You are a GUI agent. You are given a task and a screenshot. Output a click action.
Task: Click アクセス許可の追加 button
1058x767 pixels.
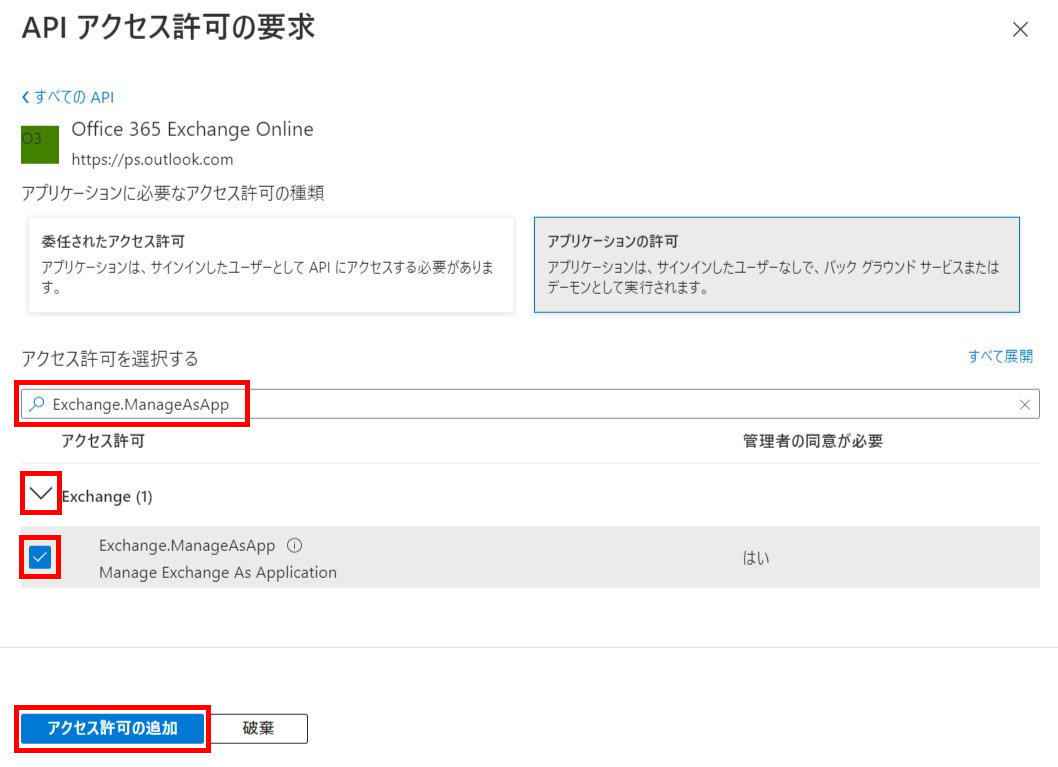pos(113,729)
